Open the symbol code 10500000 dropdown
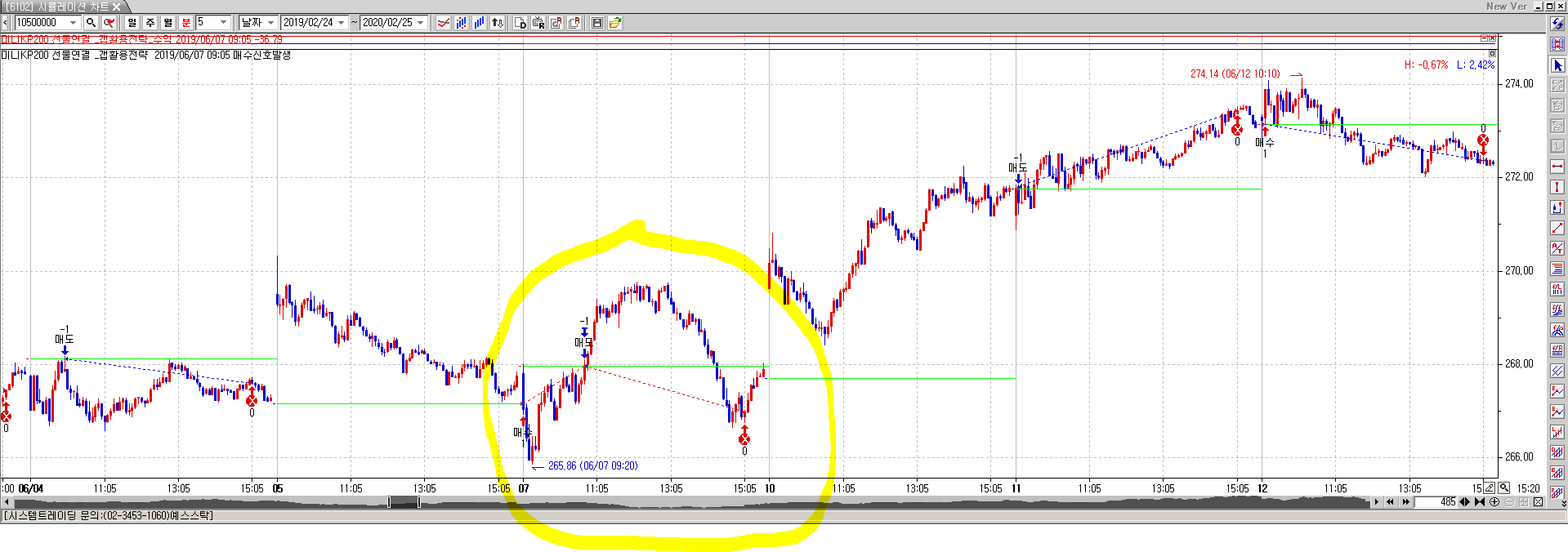This screenshot has width=1568, height=552. pos(73,23)
